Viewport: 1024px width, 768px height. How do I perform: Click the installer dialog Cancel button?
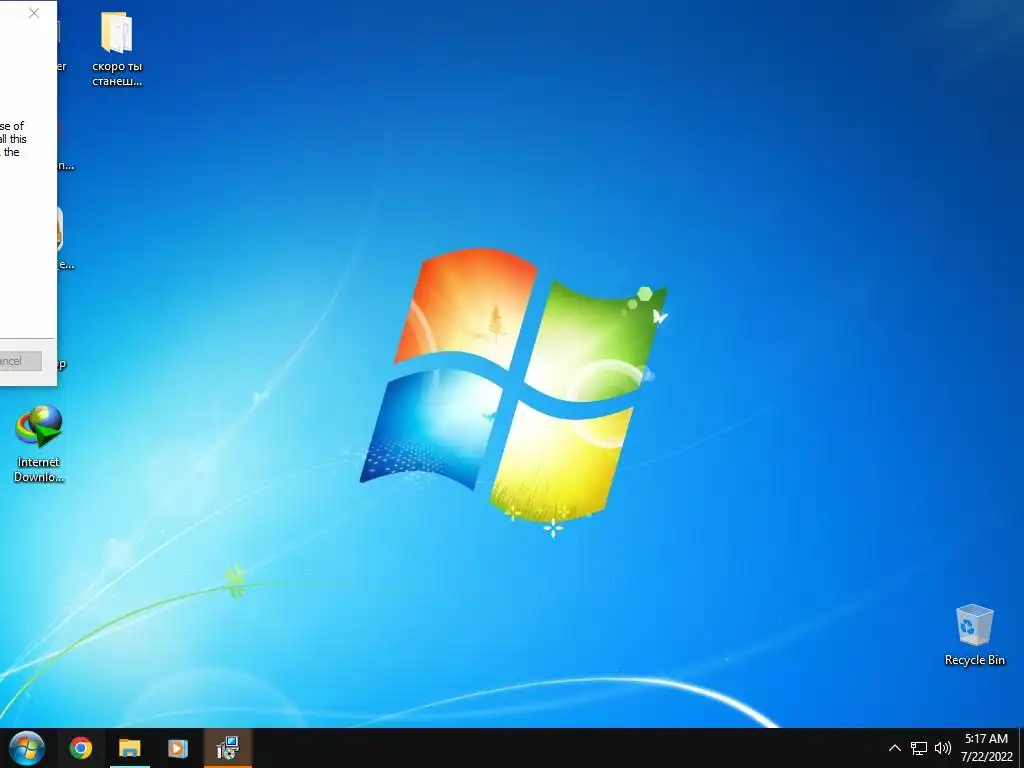20,360
